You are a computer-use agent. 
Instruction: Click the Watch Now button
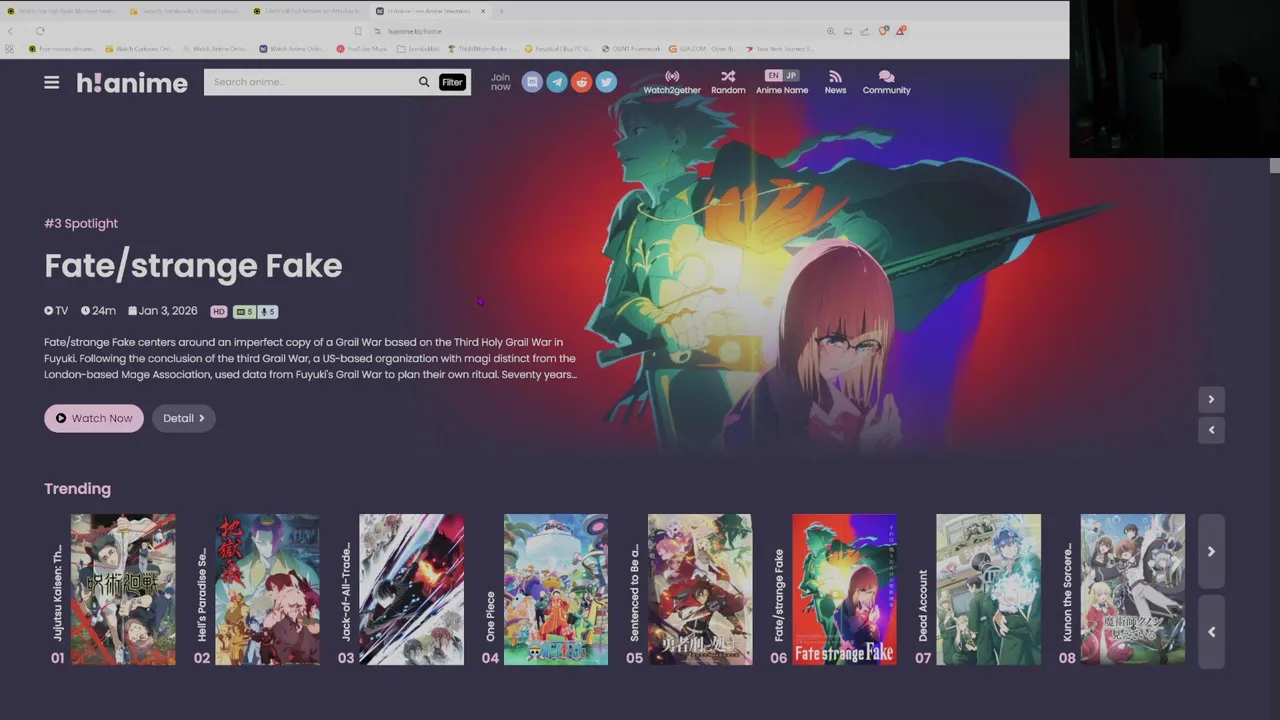[x=94, y=418]
